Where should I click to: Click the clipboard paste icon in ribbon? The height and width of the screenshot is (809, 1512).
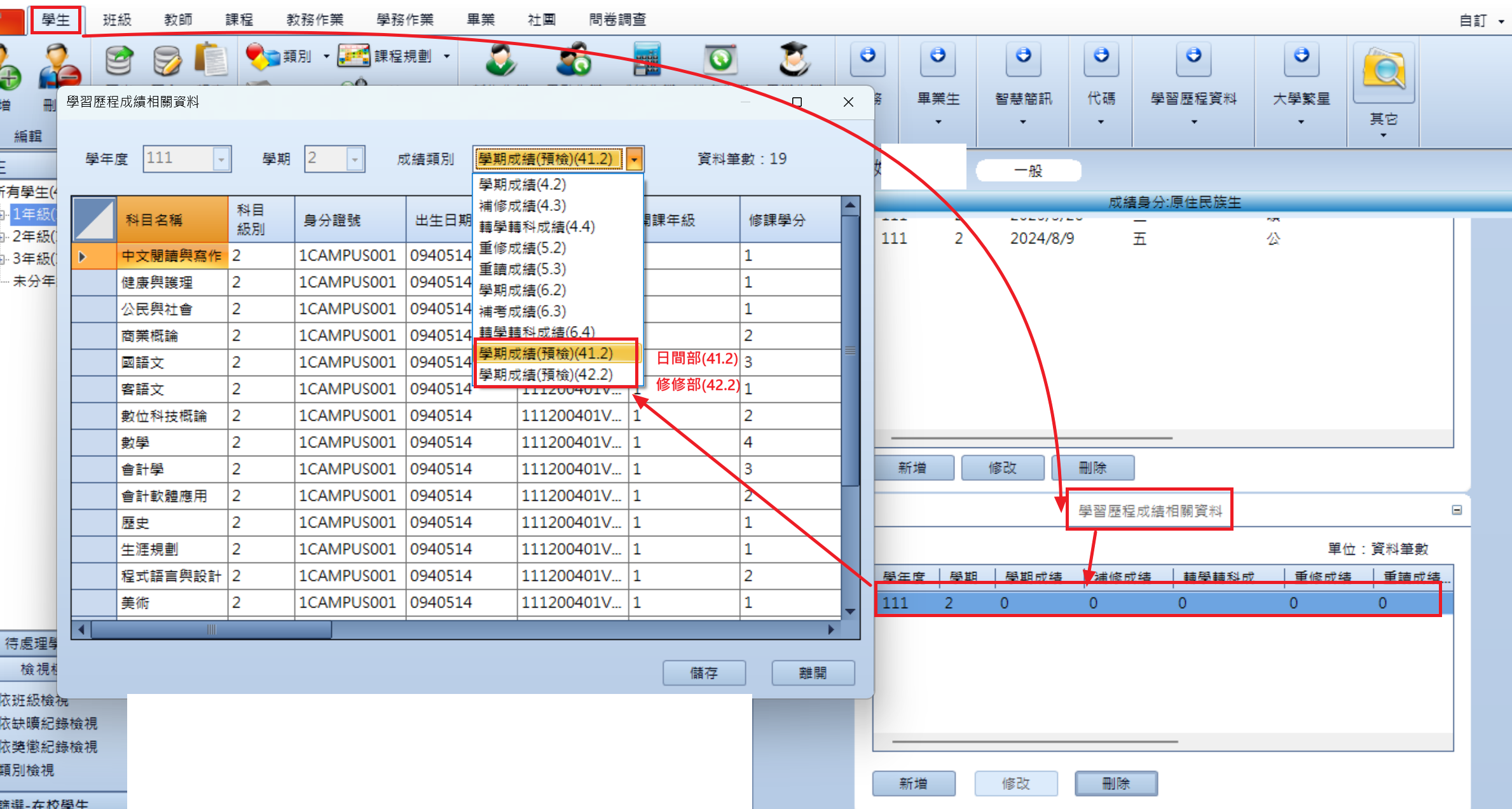click(x=211, y=60)
